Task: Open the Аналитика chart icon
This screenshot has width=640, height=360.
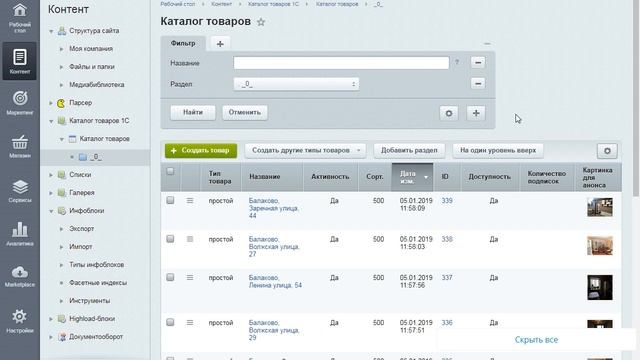Action: click(x=20, y=234)
